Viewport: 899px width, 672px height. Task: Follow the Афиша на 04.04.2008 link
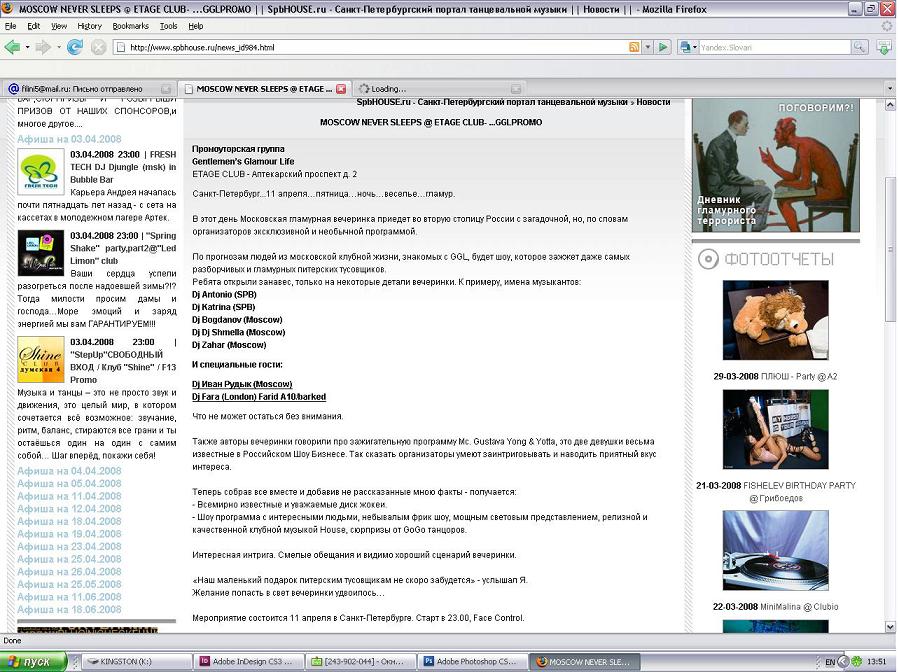pyautogui.click(x=69, y=471)
